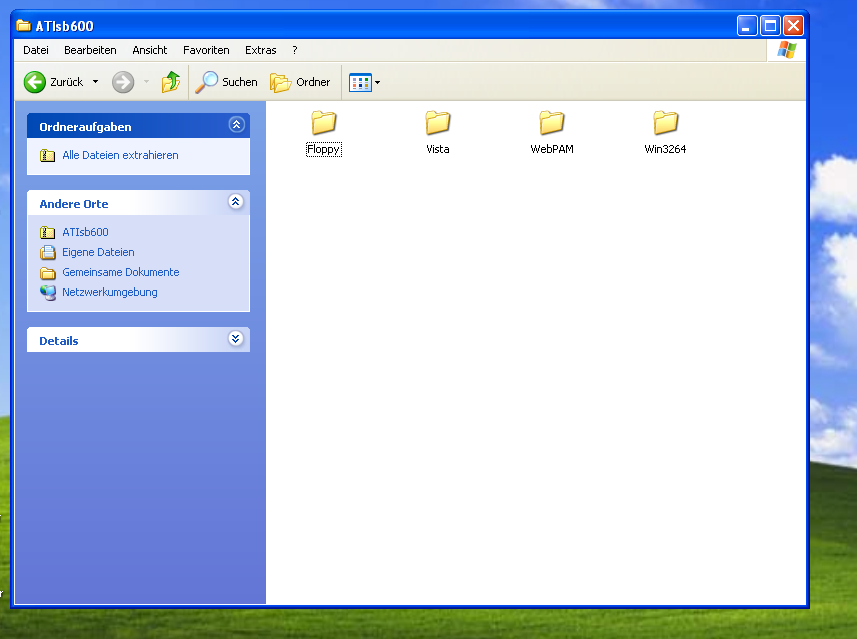Click the extract-all zip icon in Ordneraufgaben
The width and height of the screenshot is (857, 639).
tap(48, 156)
